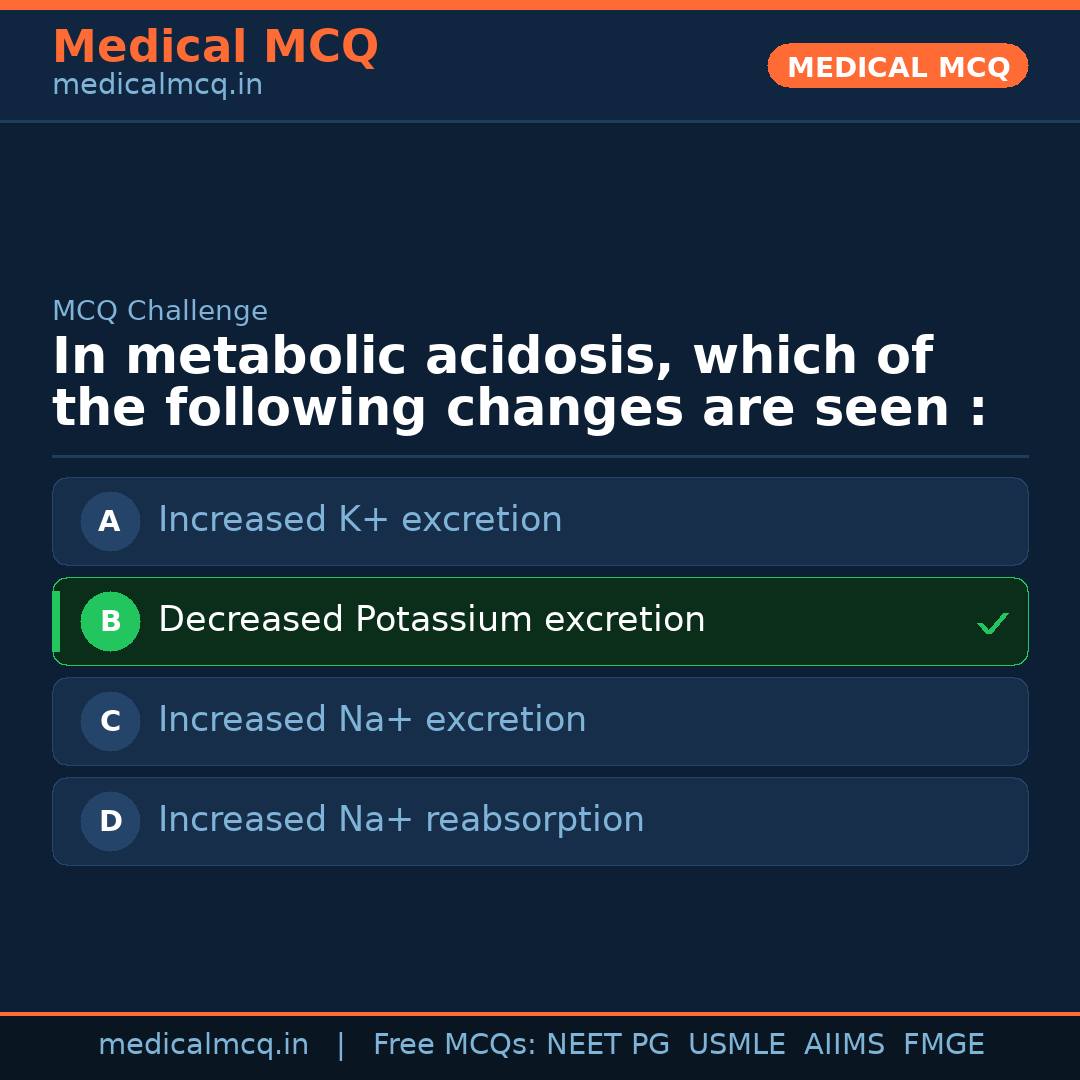The height and width of the screenshot is (1080, 1080).
Task: Click the circular A option badge
Action: tap(110, 521)
